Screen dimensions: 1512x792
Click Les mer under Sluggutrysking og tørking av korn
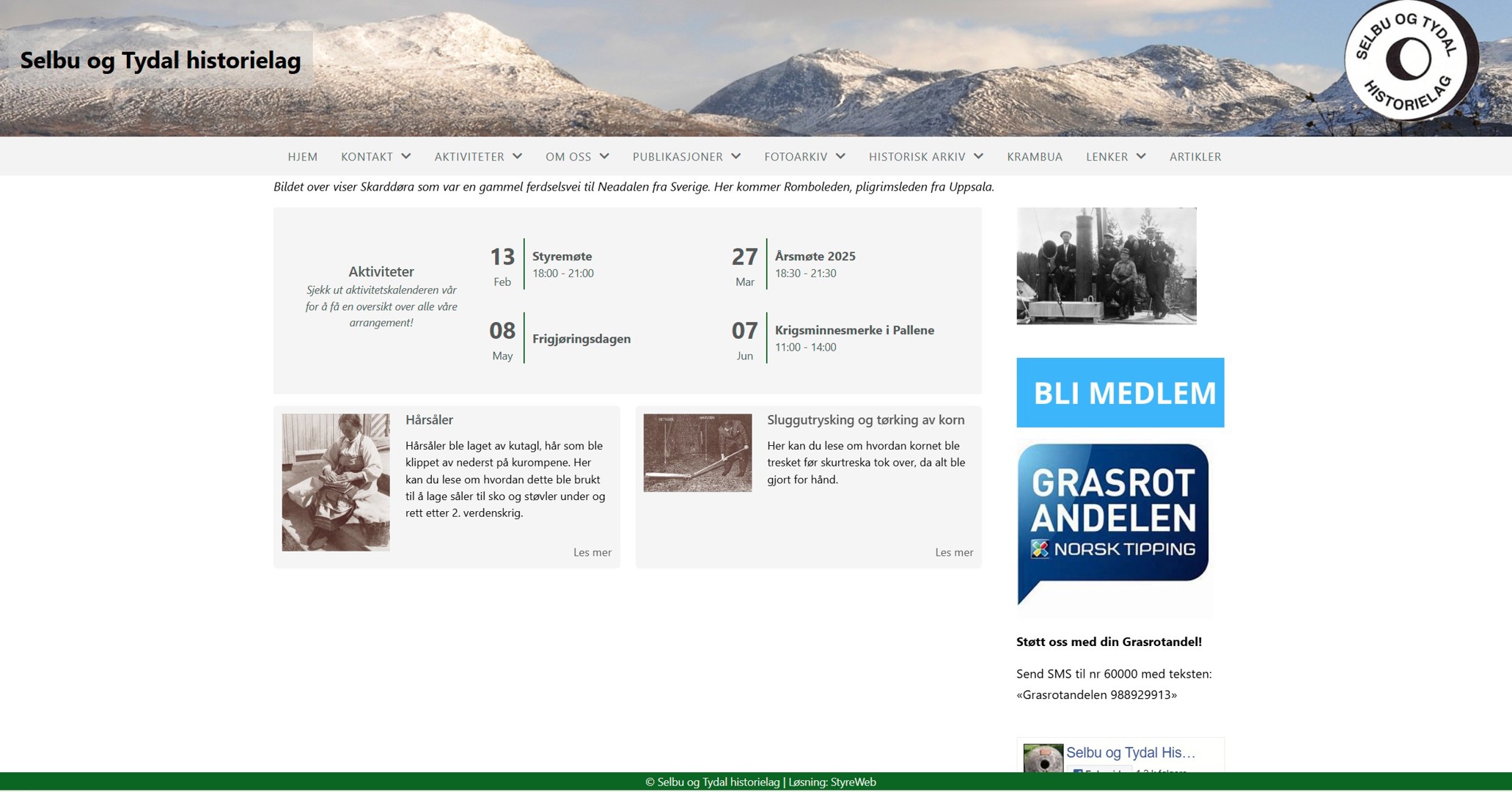[953, 552]
